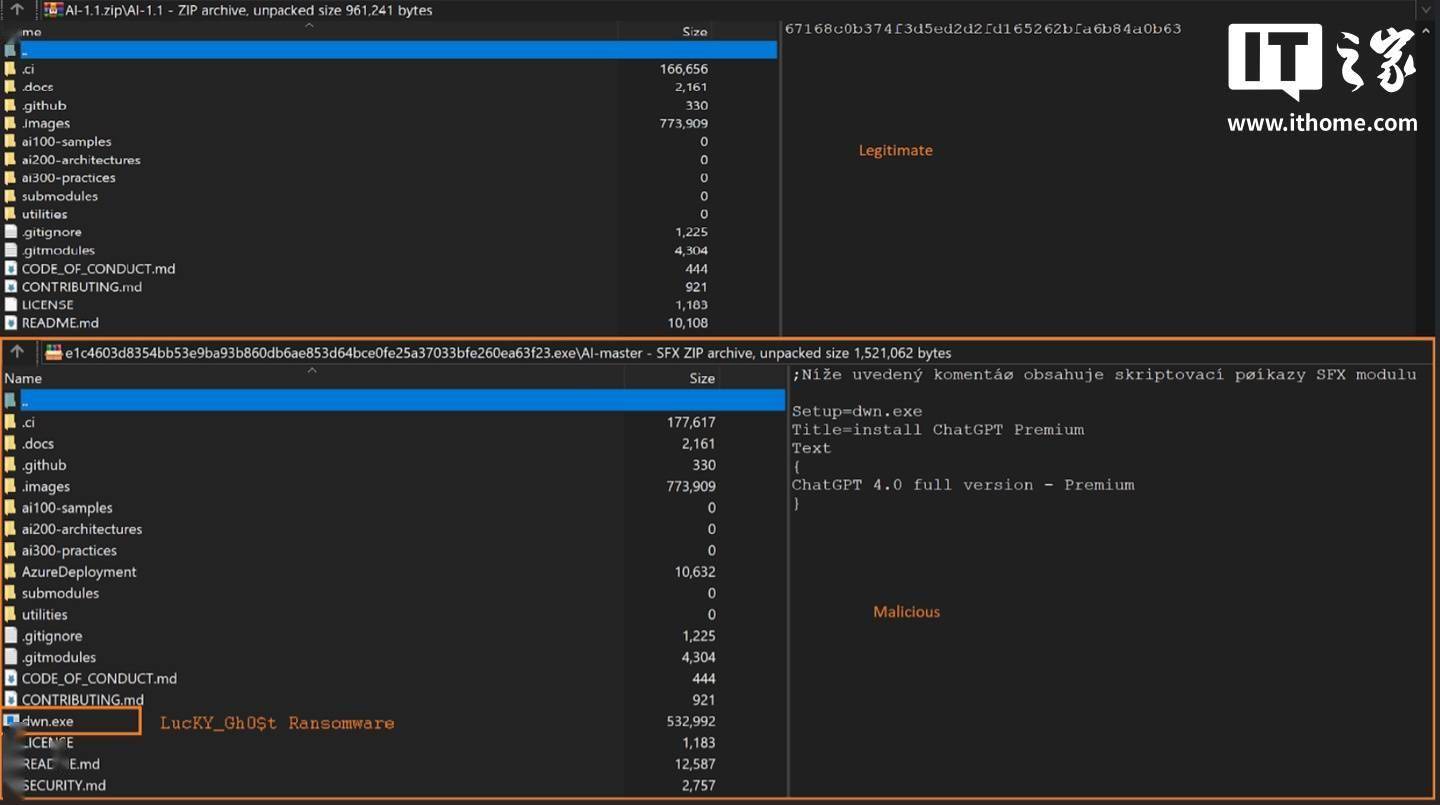Select the dwn.exe file

[x=47, y=721]
